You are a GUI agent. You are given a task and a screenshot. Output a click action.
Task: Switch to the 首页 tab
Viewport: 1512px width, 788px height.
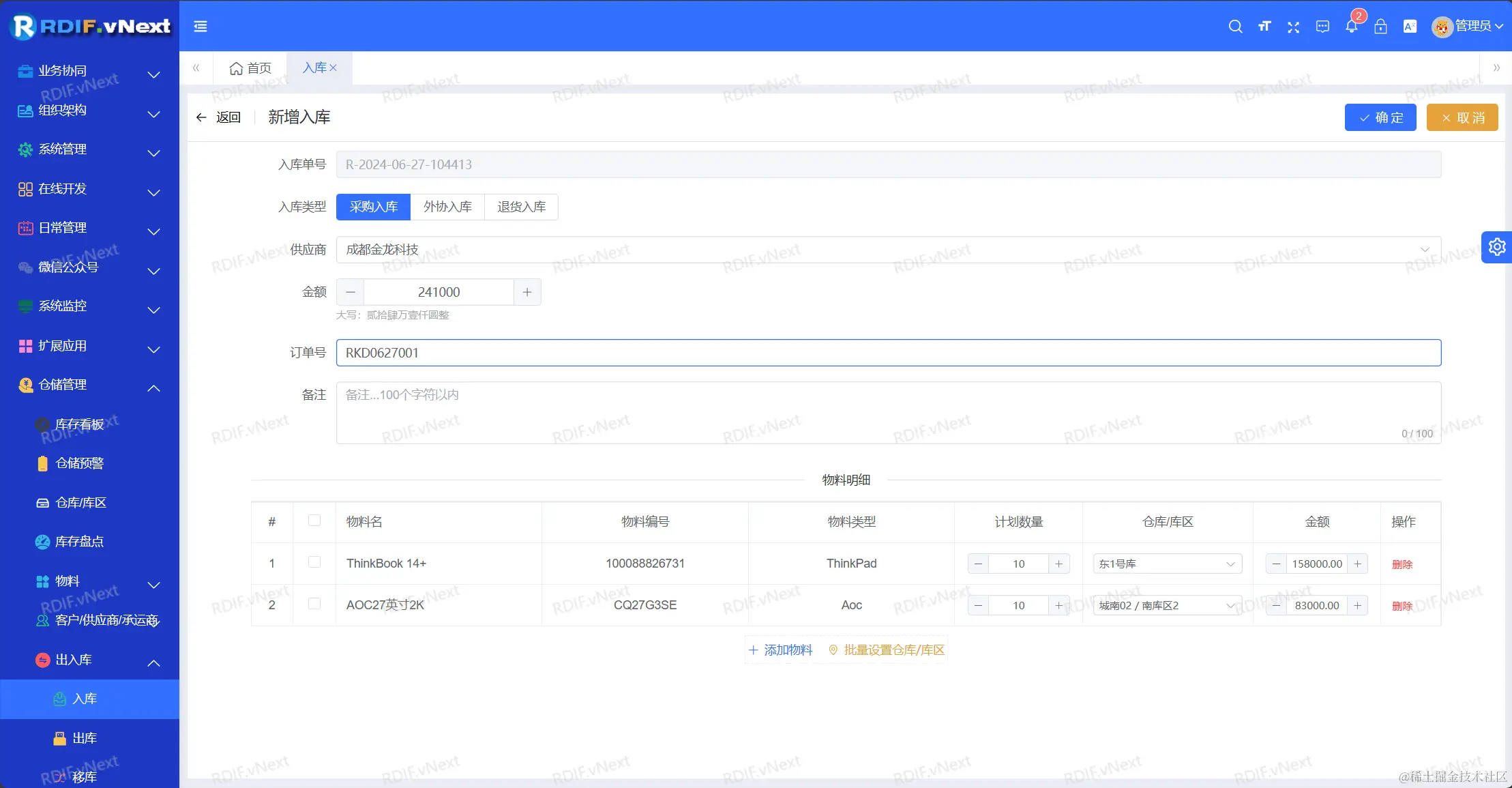coord(250,68)
